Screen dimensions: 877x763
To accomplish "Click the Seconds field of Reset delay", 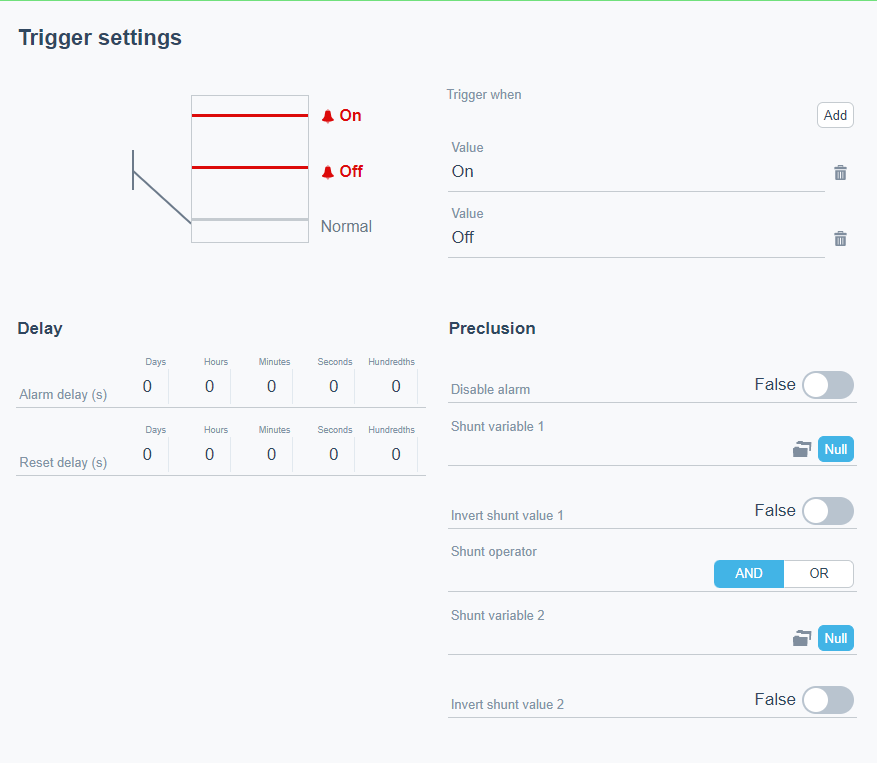I will (x=334, y=454).
